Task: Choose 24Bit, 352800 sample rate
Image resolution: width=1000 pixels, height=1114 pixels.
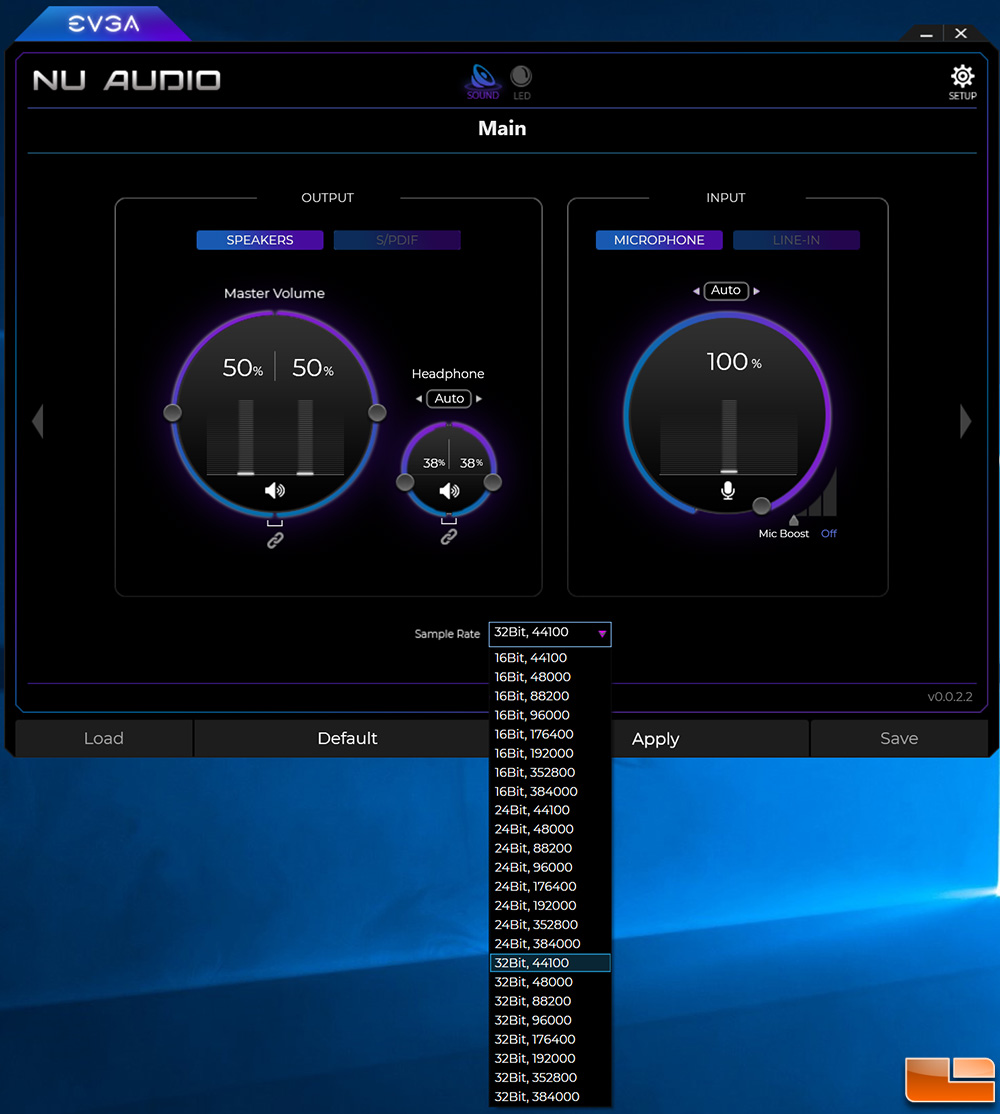Action: [x=550, y=925]
